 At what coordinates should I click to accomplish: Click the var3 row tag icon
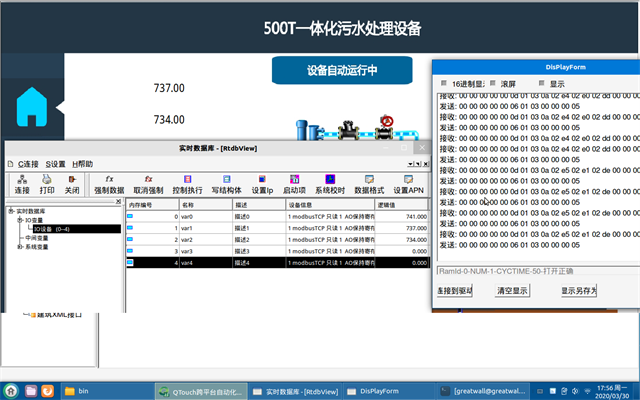coord(130,251)
